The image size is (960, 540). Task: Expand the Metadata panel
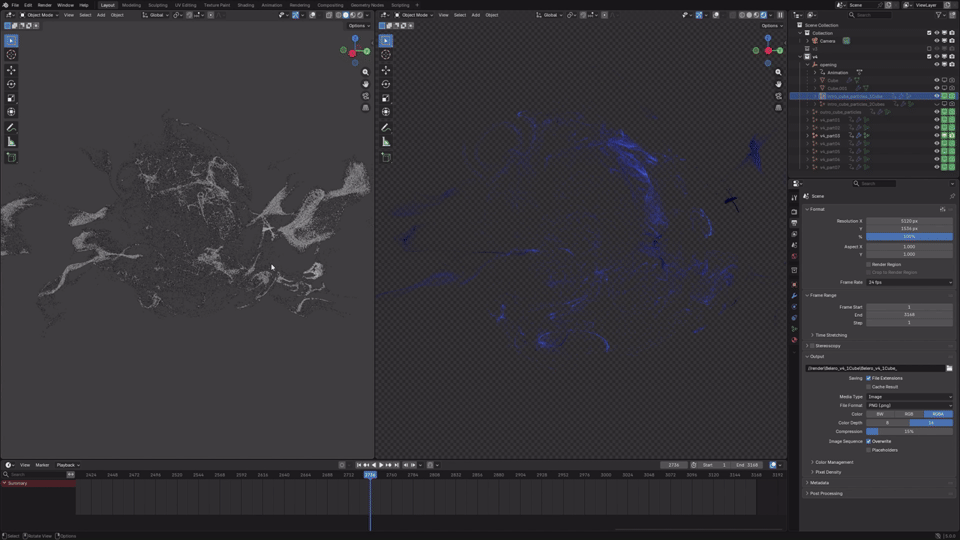817,483
